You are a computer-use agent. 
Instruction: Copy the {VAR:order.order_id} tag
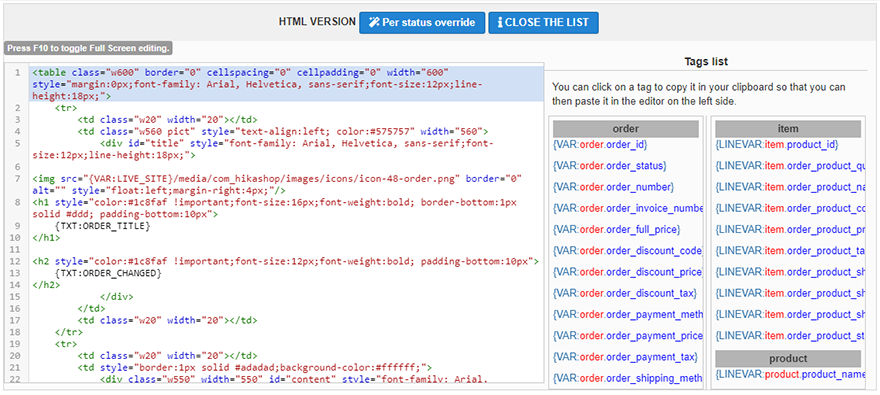[600, 145]
